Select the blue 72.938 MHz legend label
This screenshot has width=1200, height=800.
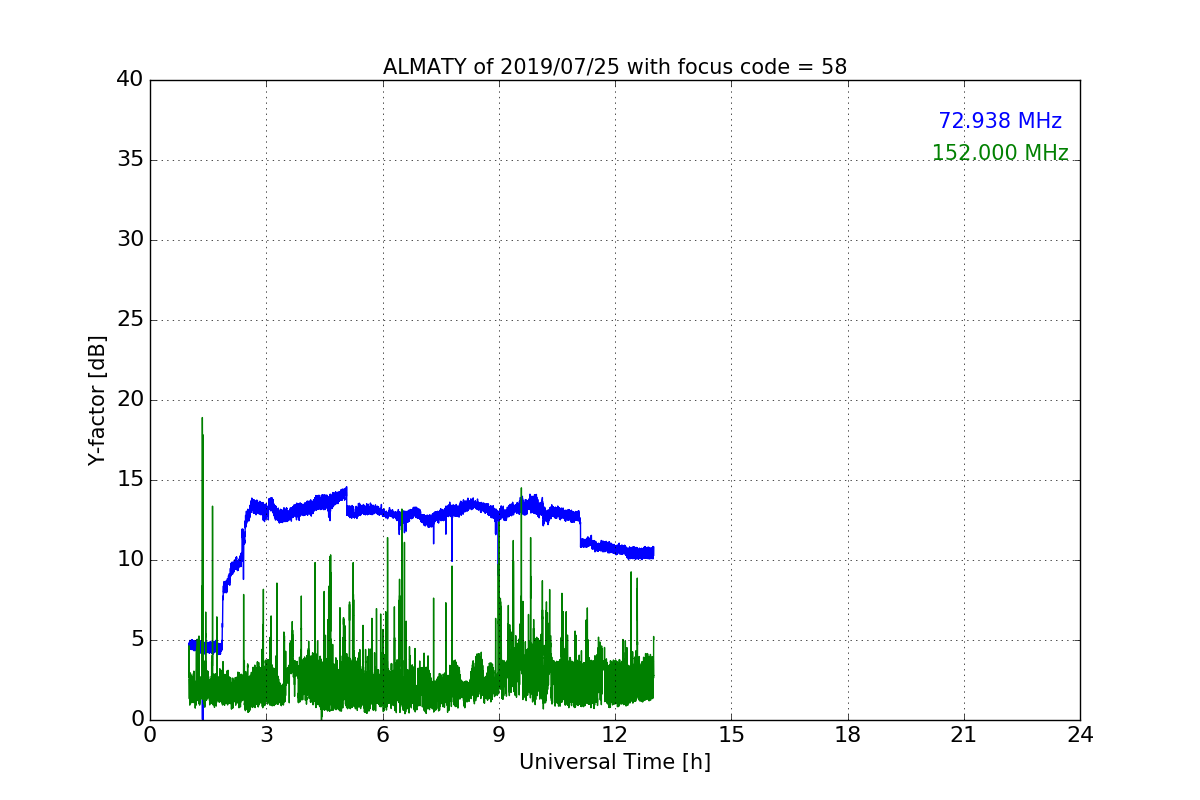click(x=999, y=121)
